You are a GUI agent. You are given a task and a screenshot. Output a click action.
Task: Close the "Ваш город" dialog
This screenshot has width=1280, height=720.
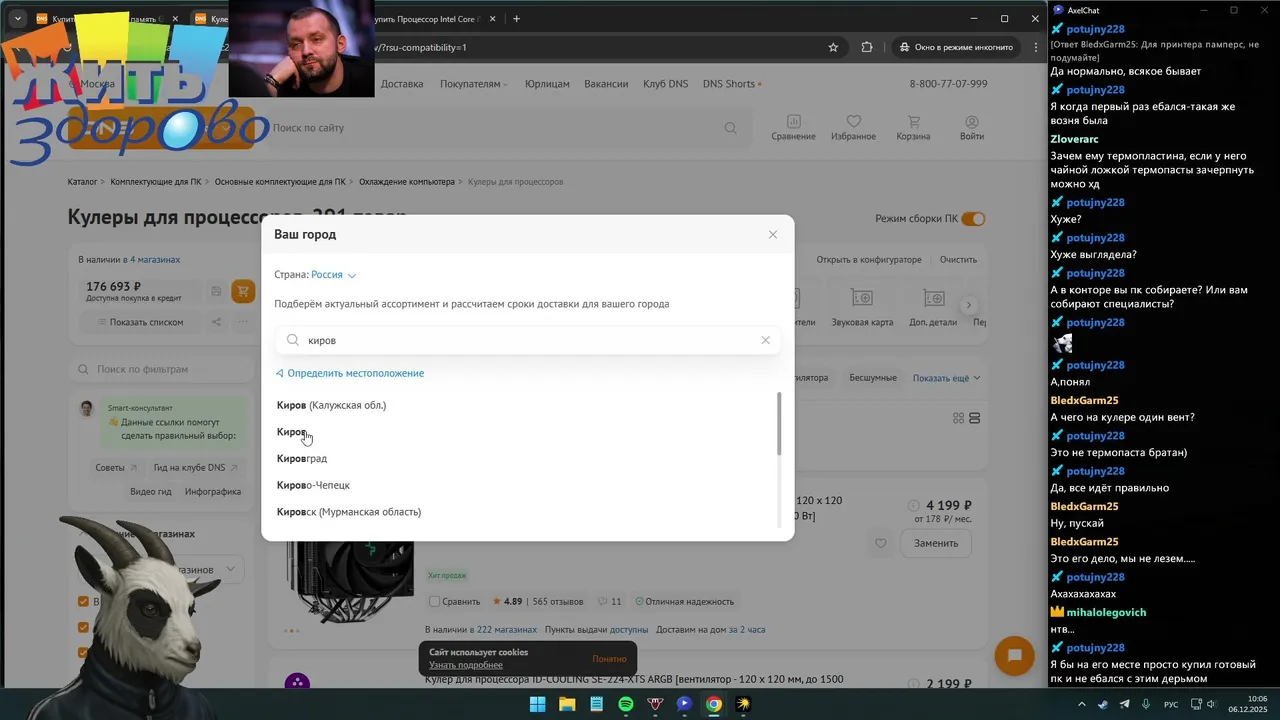pos(772,235)
